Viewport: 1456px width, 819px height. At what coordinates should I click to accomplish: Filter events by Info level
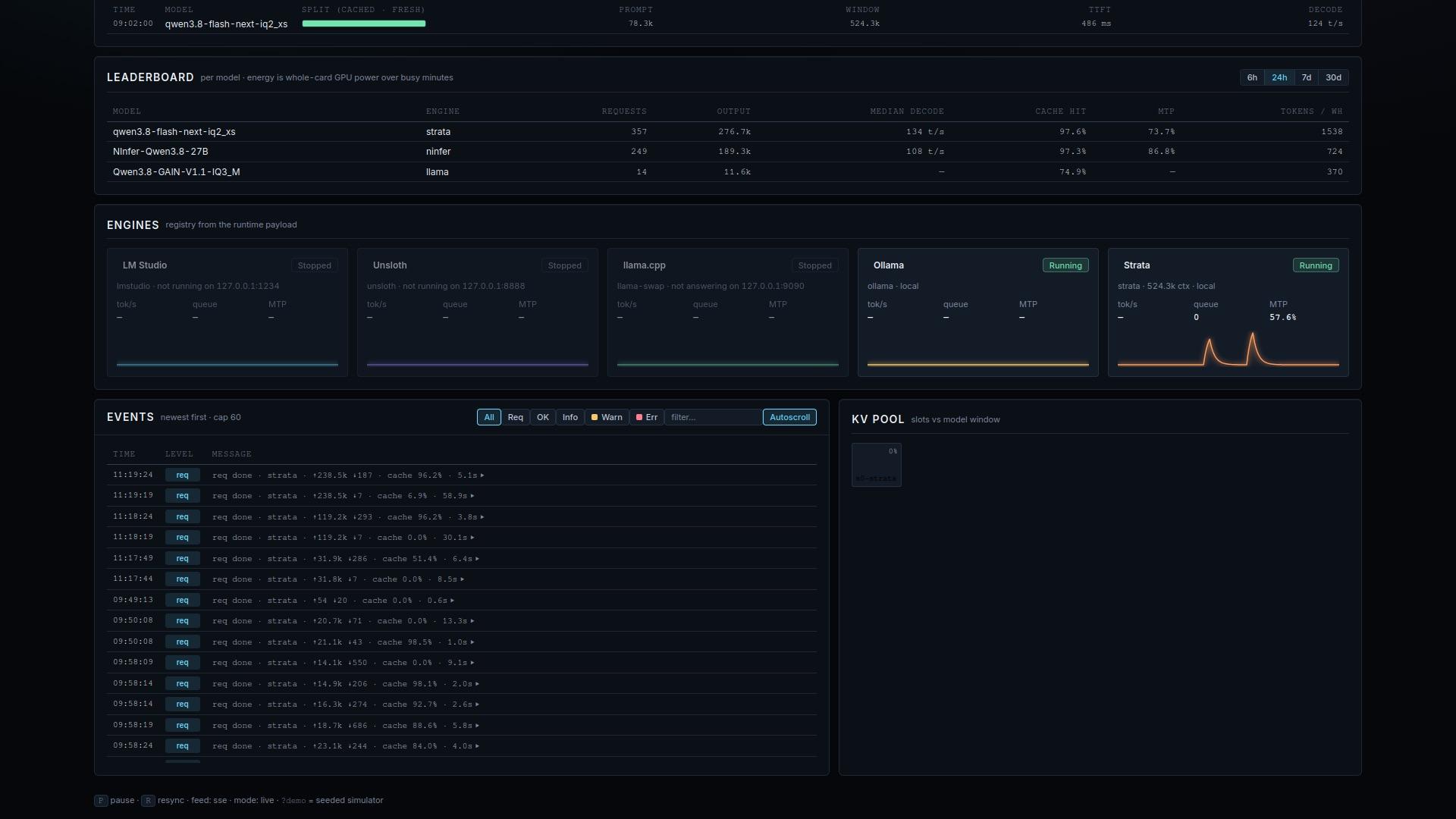[570, 417]
